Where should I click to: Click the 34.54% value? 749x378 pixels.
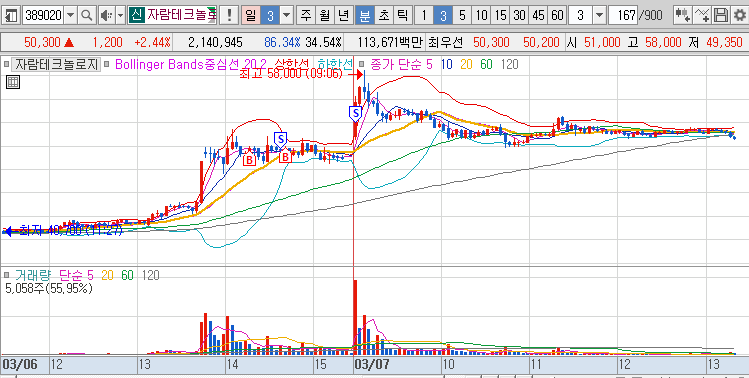(324, 43)
